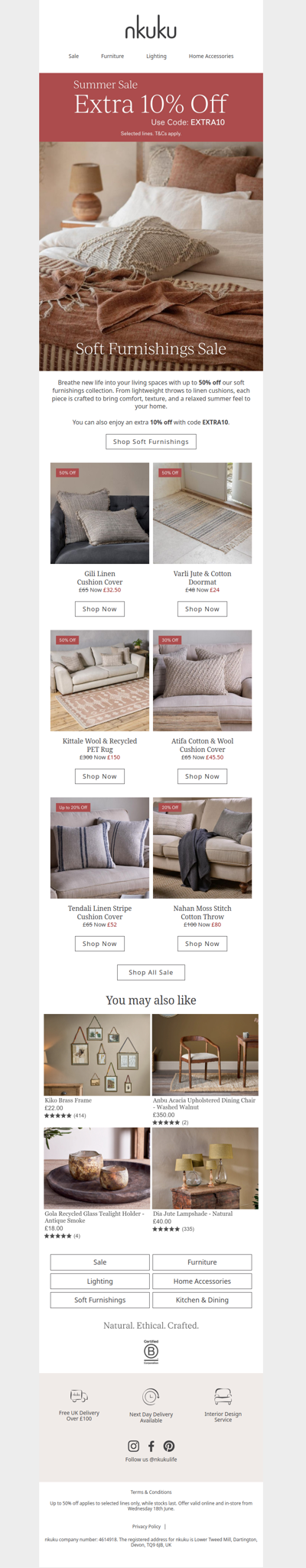The width and height of the screenshot is (306, 1568).
Task: Click Shop Now under Gili Linen Cushion Cover
Action: pyautogui.click(x=99, y=609)
